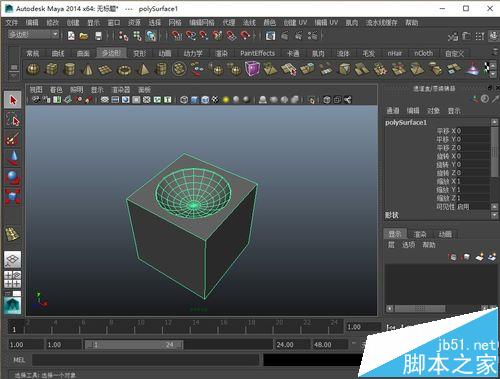Create a polygon cylinder from the shelf
Image resolution: width=500 pixels, height=379 pixels.
click(x=69, y=69)
